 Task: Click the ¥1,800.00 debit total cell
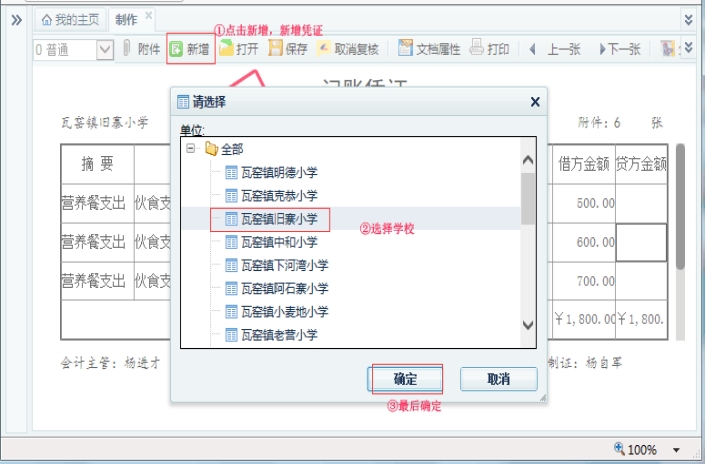coord(584,320)
